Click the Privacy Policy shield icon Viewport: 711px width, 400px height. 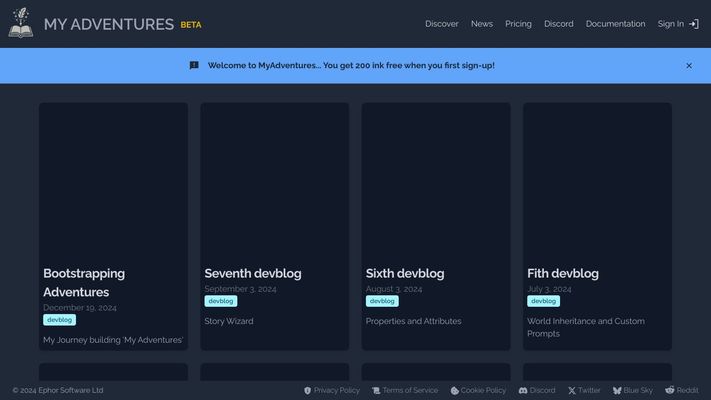[x=307, y=391]
